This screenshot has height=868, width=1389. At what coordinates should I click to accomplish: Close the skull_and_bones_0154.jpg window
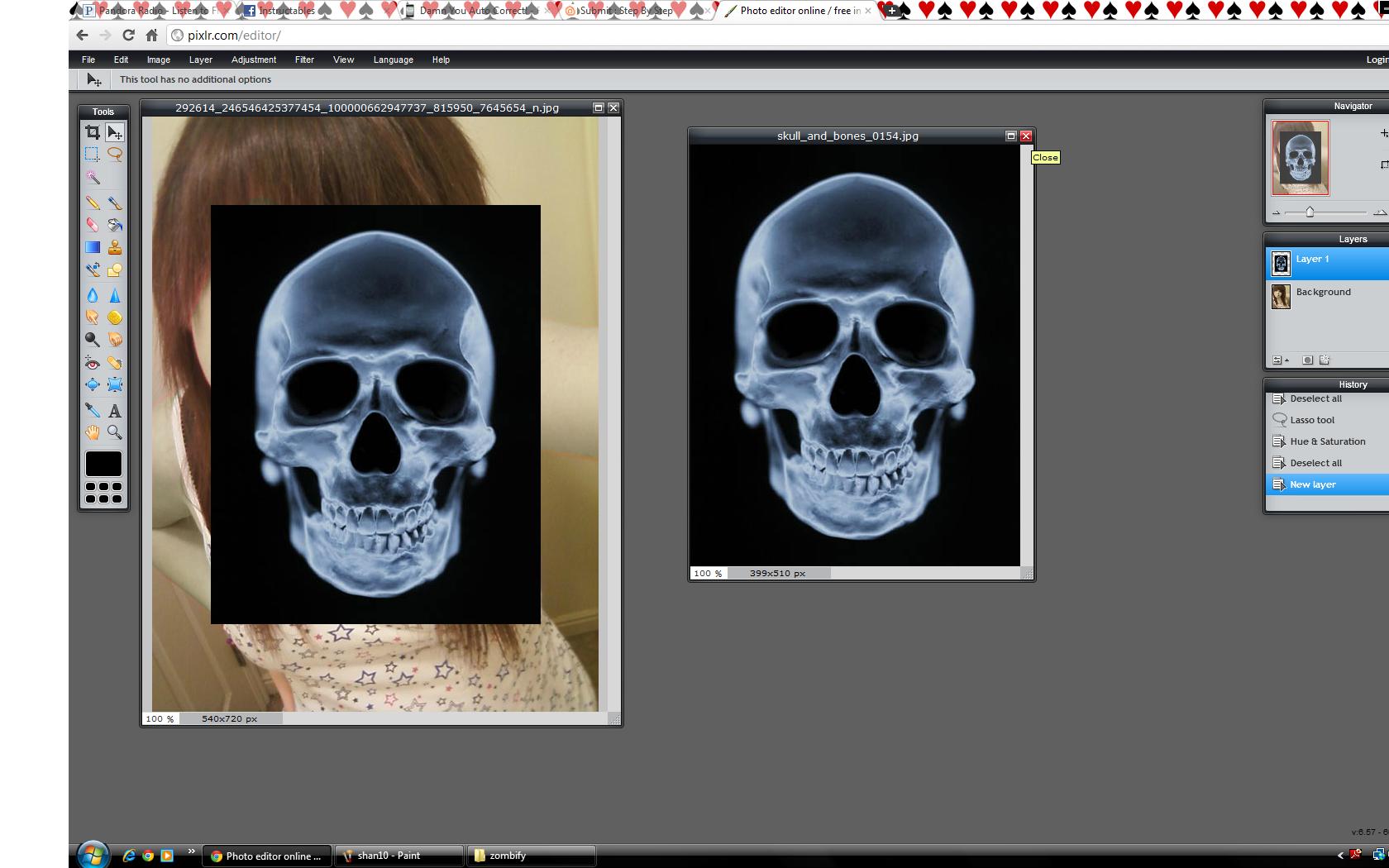click(x=1026, y=136)
